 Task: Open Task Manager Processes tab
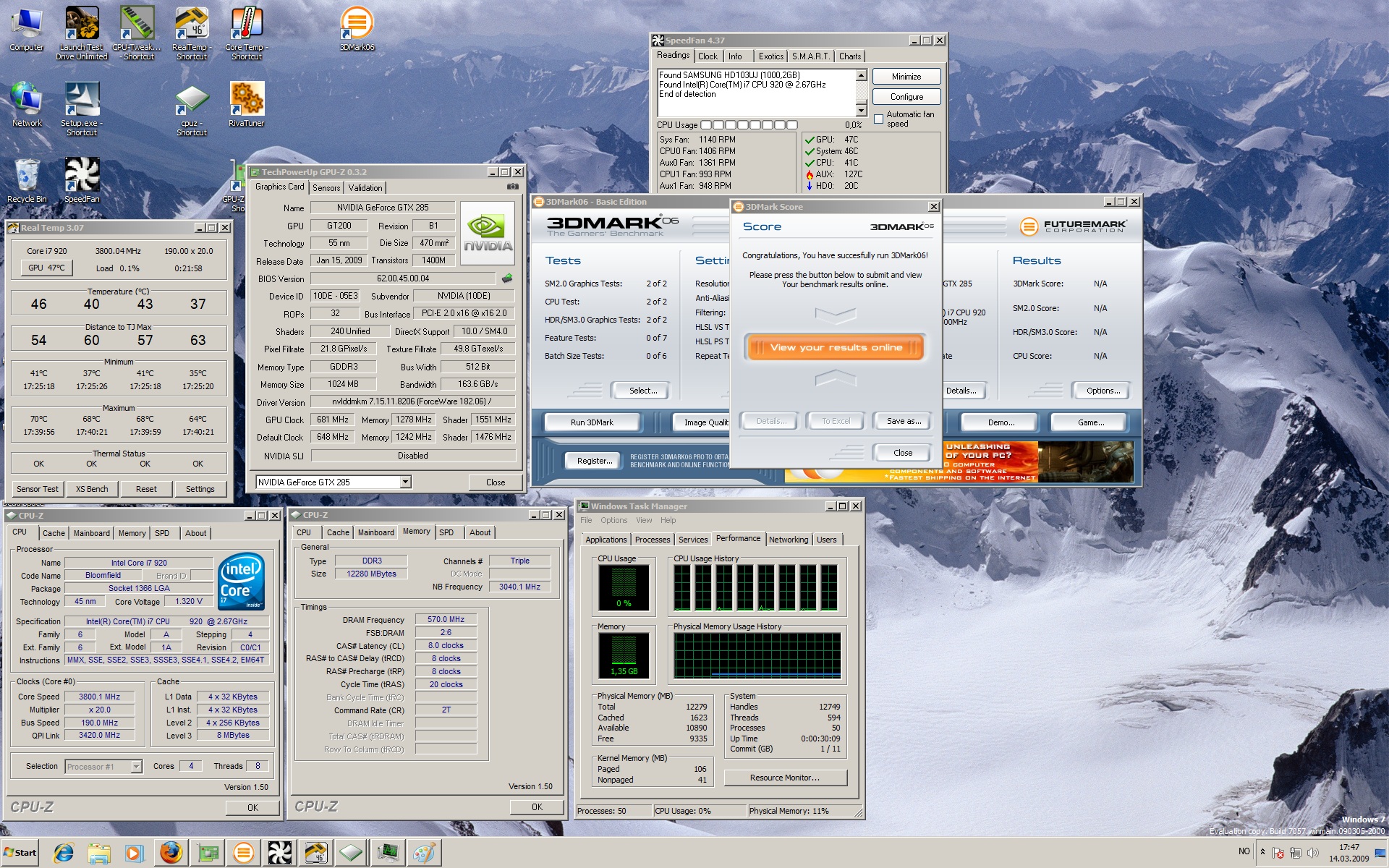[653, 540]
